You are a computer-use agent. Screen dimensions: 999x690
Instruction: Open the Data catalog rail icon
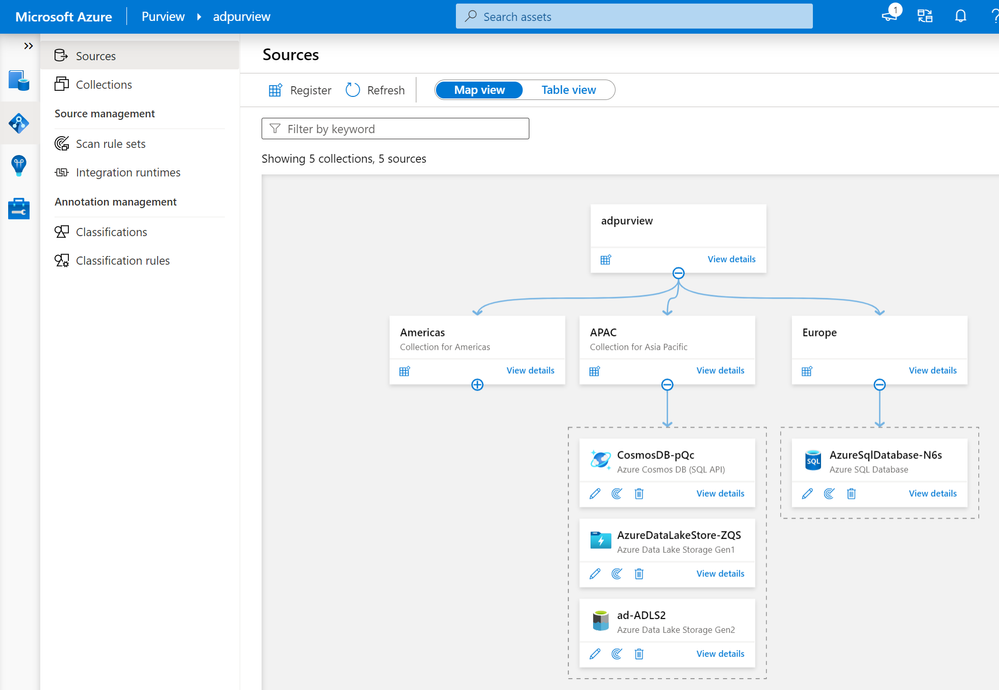tap(18, 81)
